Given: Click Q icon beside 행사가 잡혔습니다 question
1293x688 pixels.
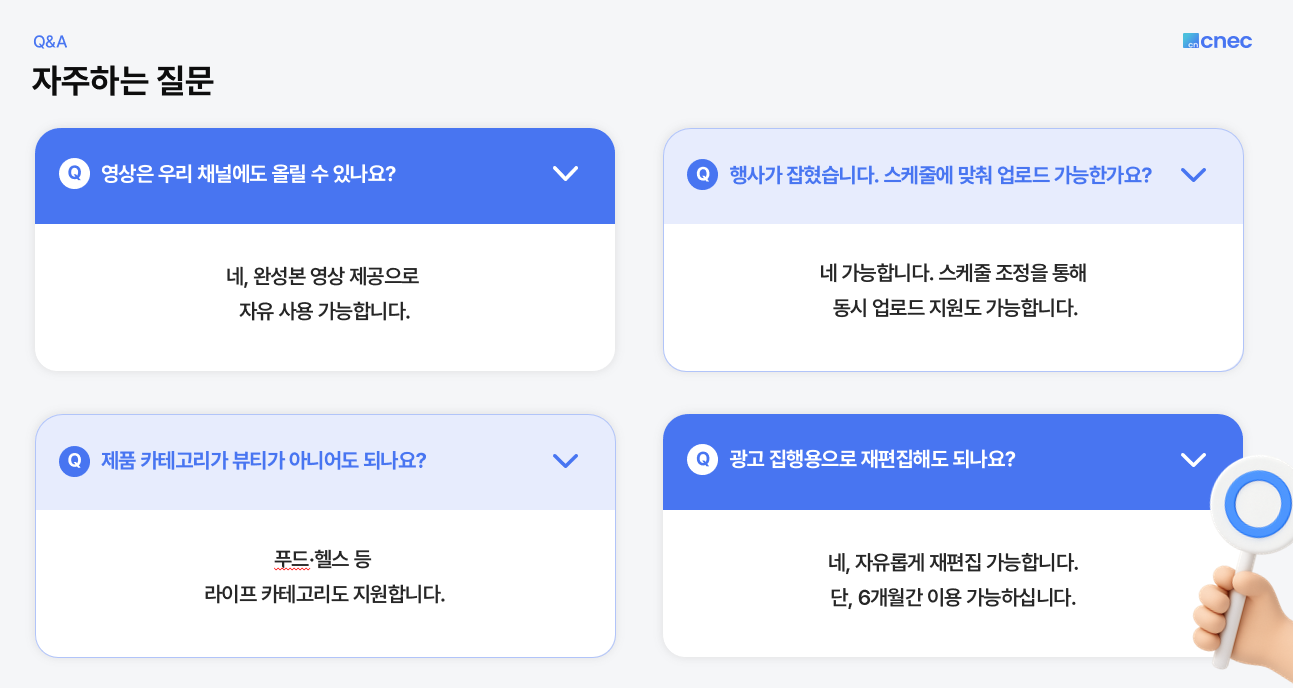Looking at the screenshot, I should [703, 174].
